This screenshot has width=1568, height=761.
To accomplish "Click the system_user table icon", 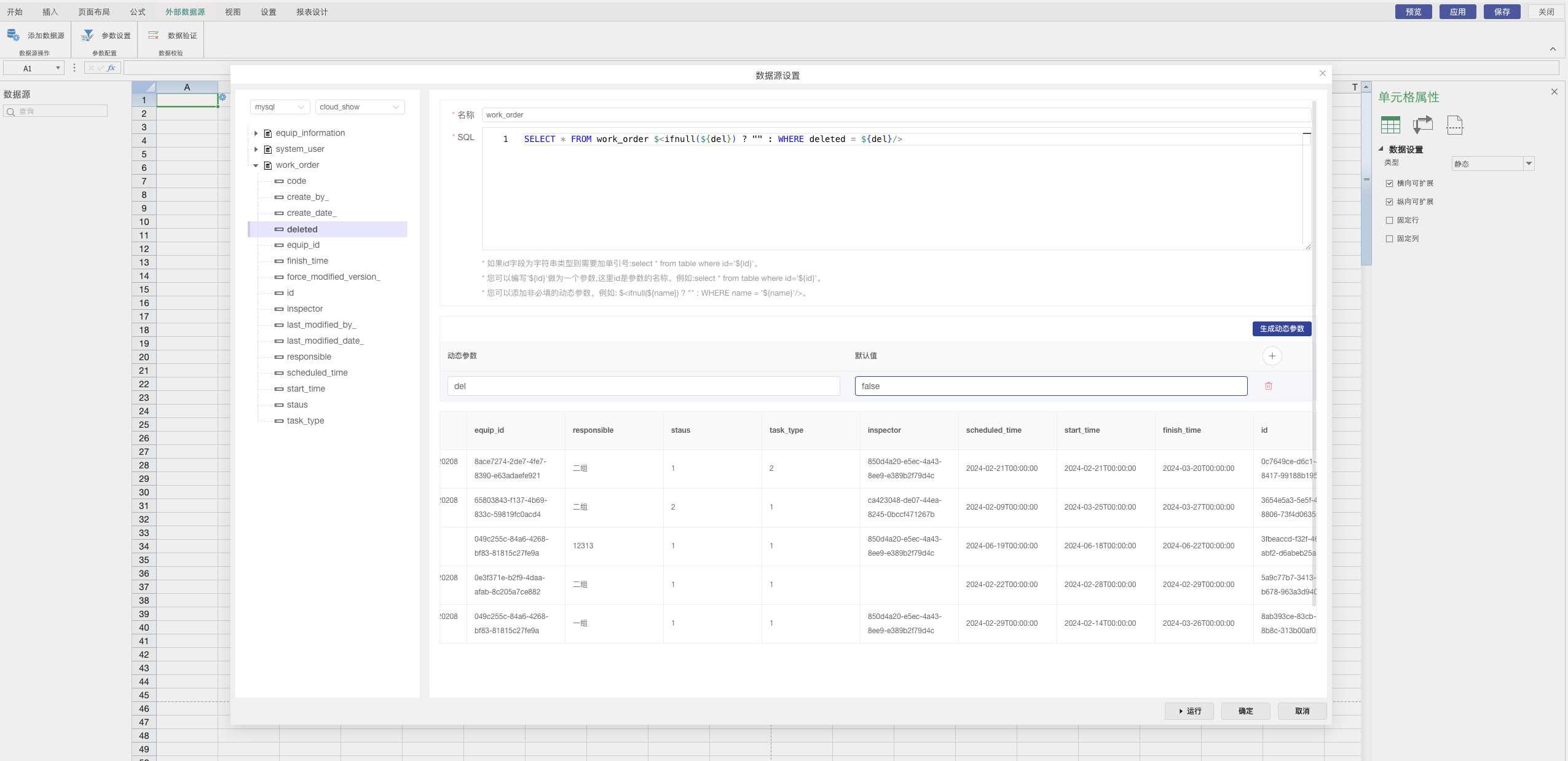I will click(x=268, y=149).
